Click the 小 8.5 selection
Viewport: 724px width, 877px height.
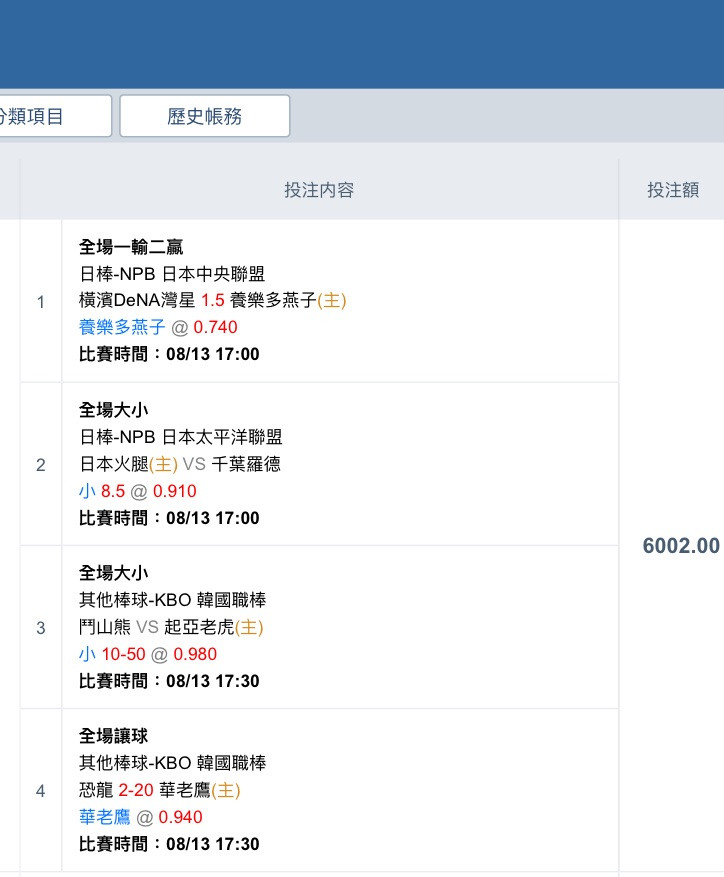pyautogui.click(x=102, y=491)
